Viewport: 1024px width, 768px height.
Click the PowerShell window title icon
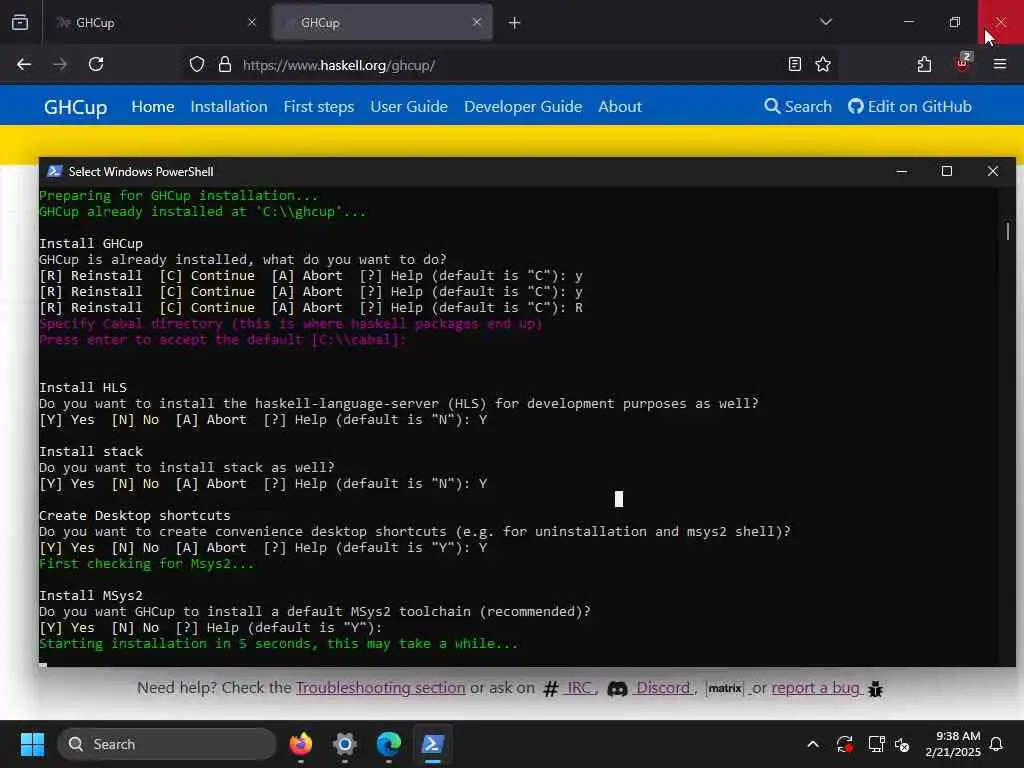pyautogui.click(x=55, y=171)
